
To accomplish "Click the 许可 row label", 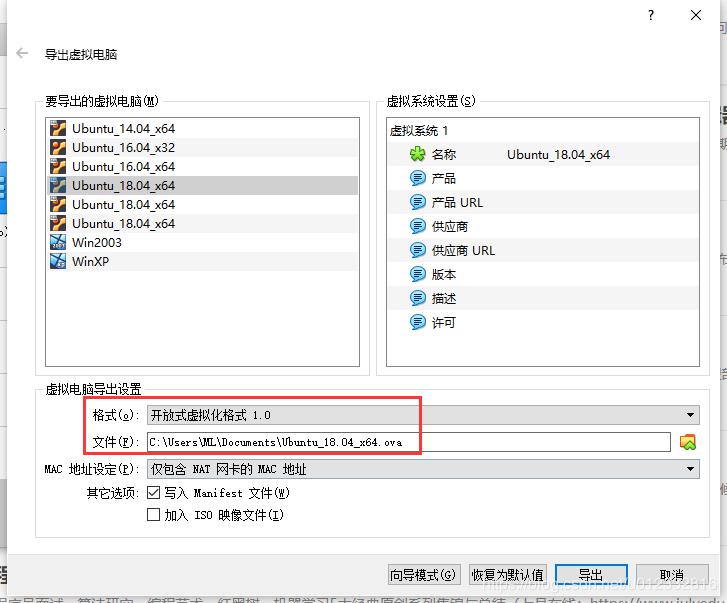I will 444,323.
